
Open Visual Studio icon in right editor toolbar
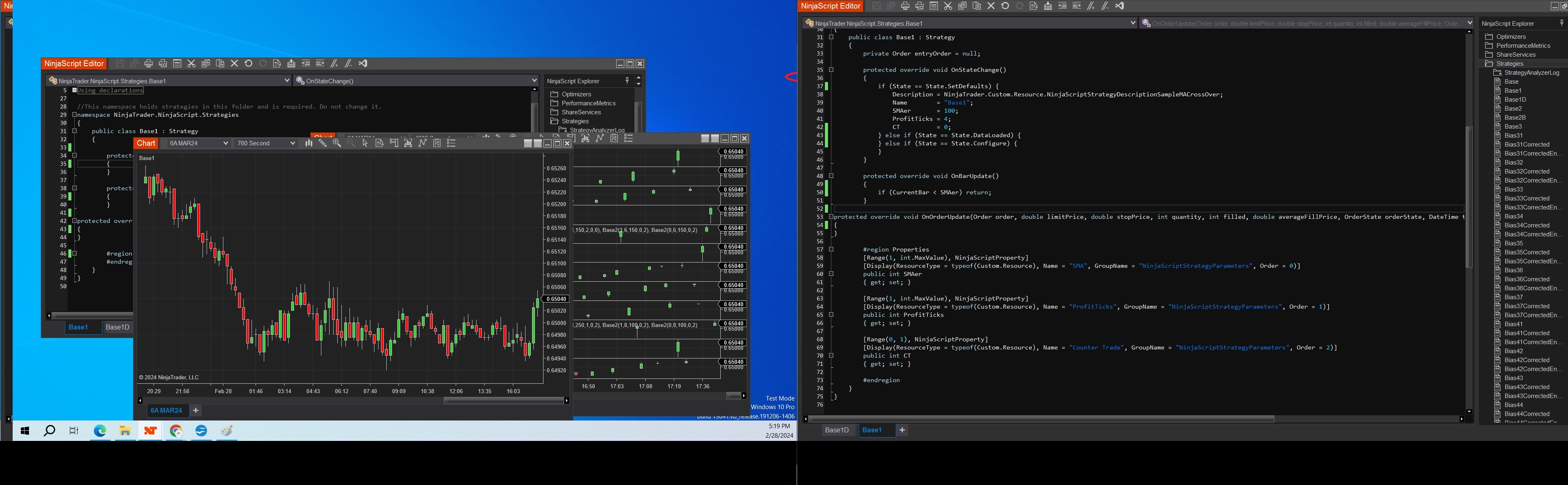pos(1119,6)
